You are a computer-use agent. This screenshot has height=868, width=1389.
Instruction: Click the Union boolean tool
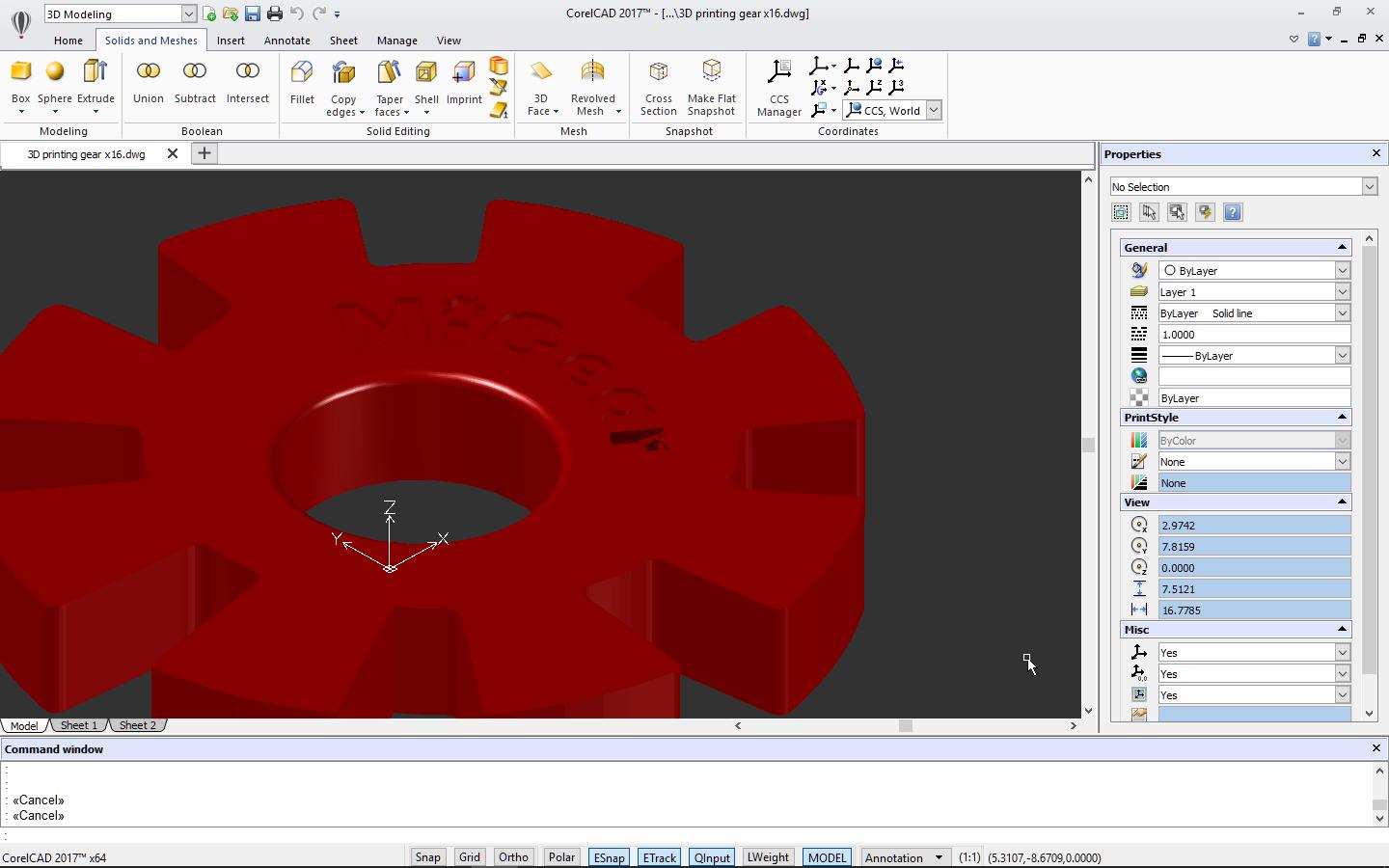(x=148, y=82)
